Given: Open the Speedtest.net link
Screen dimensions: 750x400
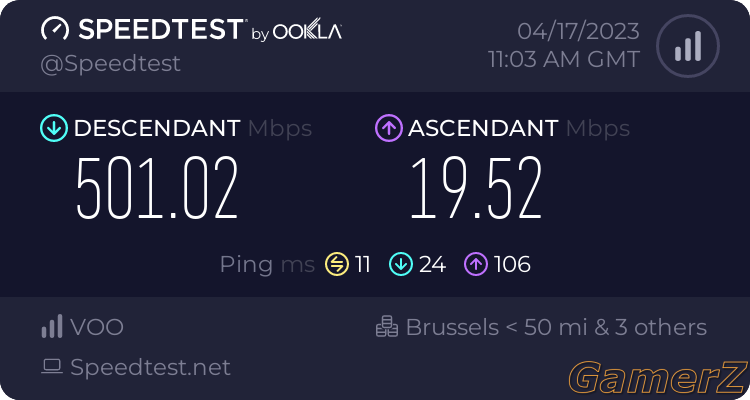Looking at the screenshot, I should [150, 367].
